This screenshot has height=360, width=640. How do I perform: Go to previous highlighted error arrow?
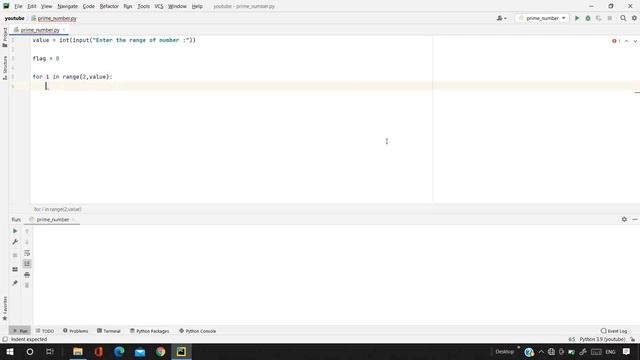(627, 41)
